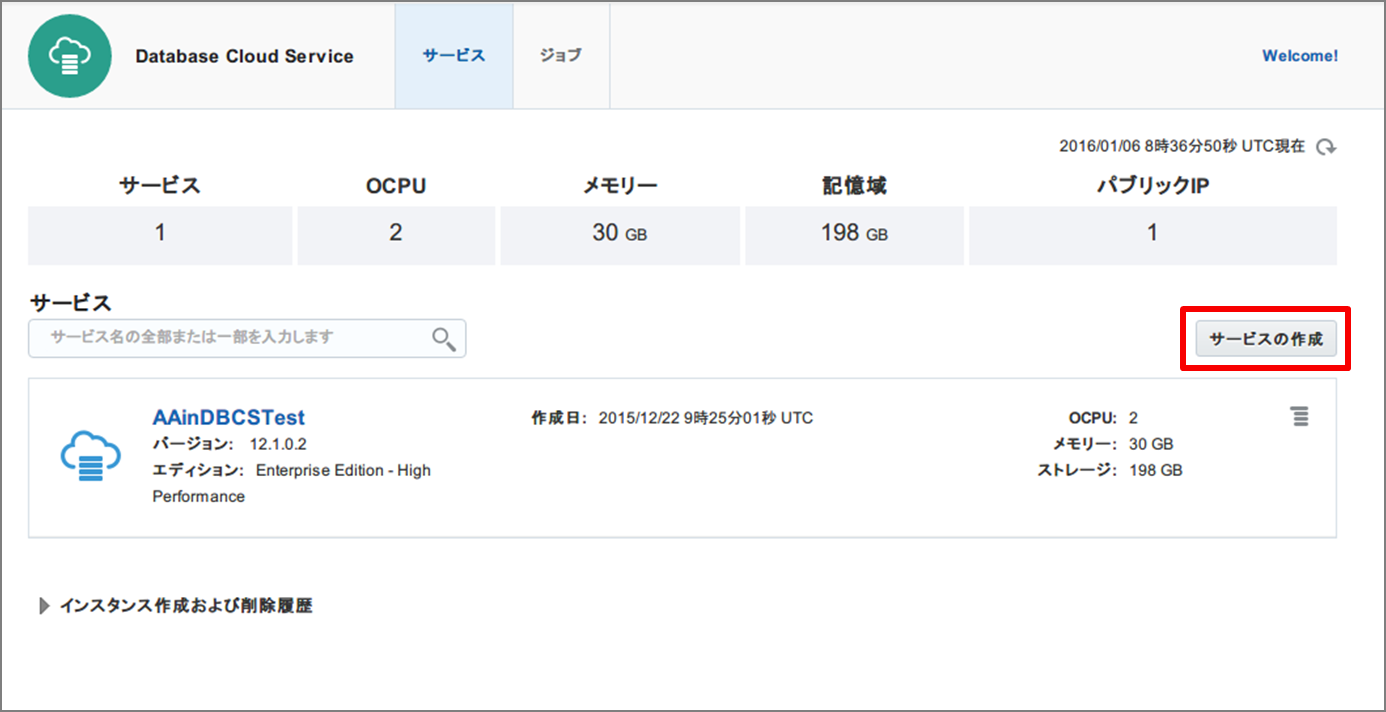The image size is (1386, 712).
Task: Switch to the サービス tab
Action: click(454, 56)
